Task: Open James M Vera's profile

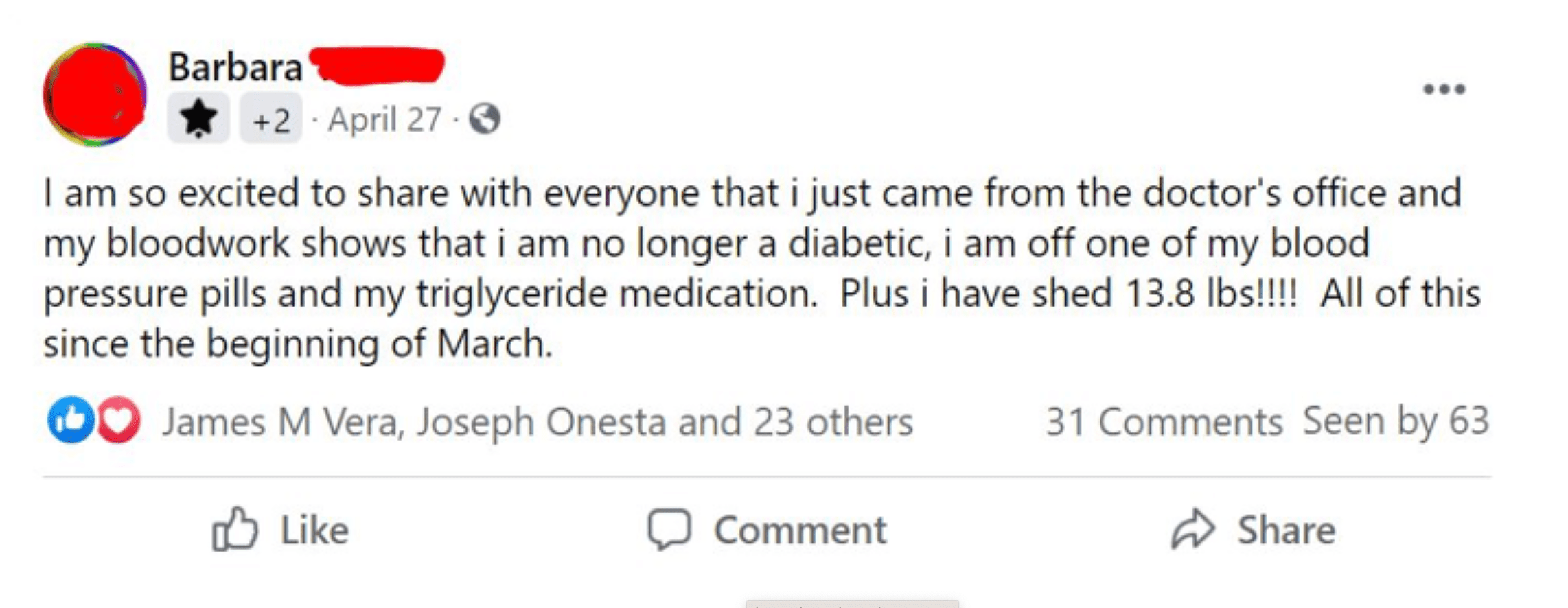Action: coord(279,421)
